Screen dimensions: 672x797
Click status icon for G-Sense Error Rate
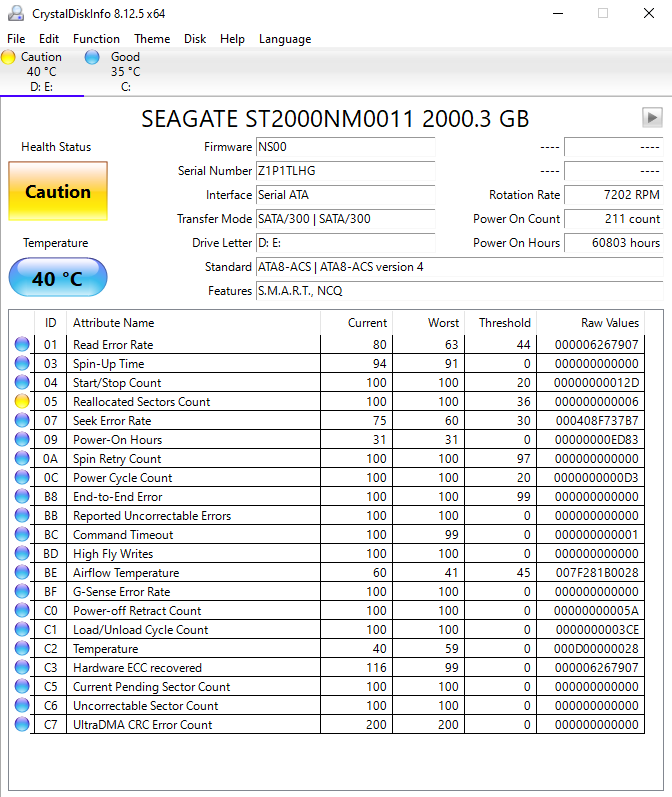tap(22, 591)
